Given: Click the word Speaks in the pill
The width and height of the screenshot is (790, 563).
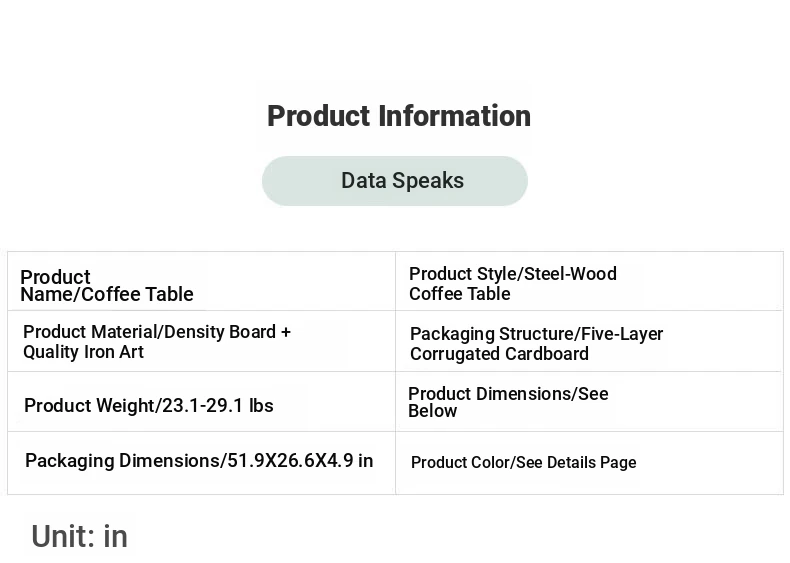Looking at the screenshot, I should click(x=428, y=180).
